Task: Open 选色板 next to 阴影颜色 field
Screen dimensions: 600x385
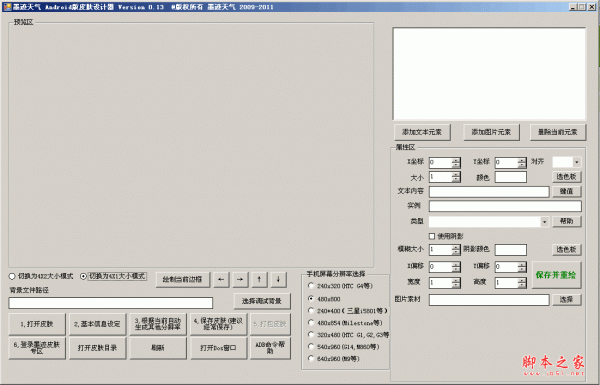Action: coord(566,250)
